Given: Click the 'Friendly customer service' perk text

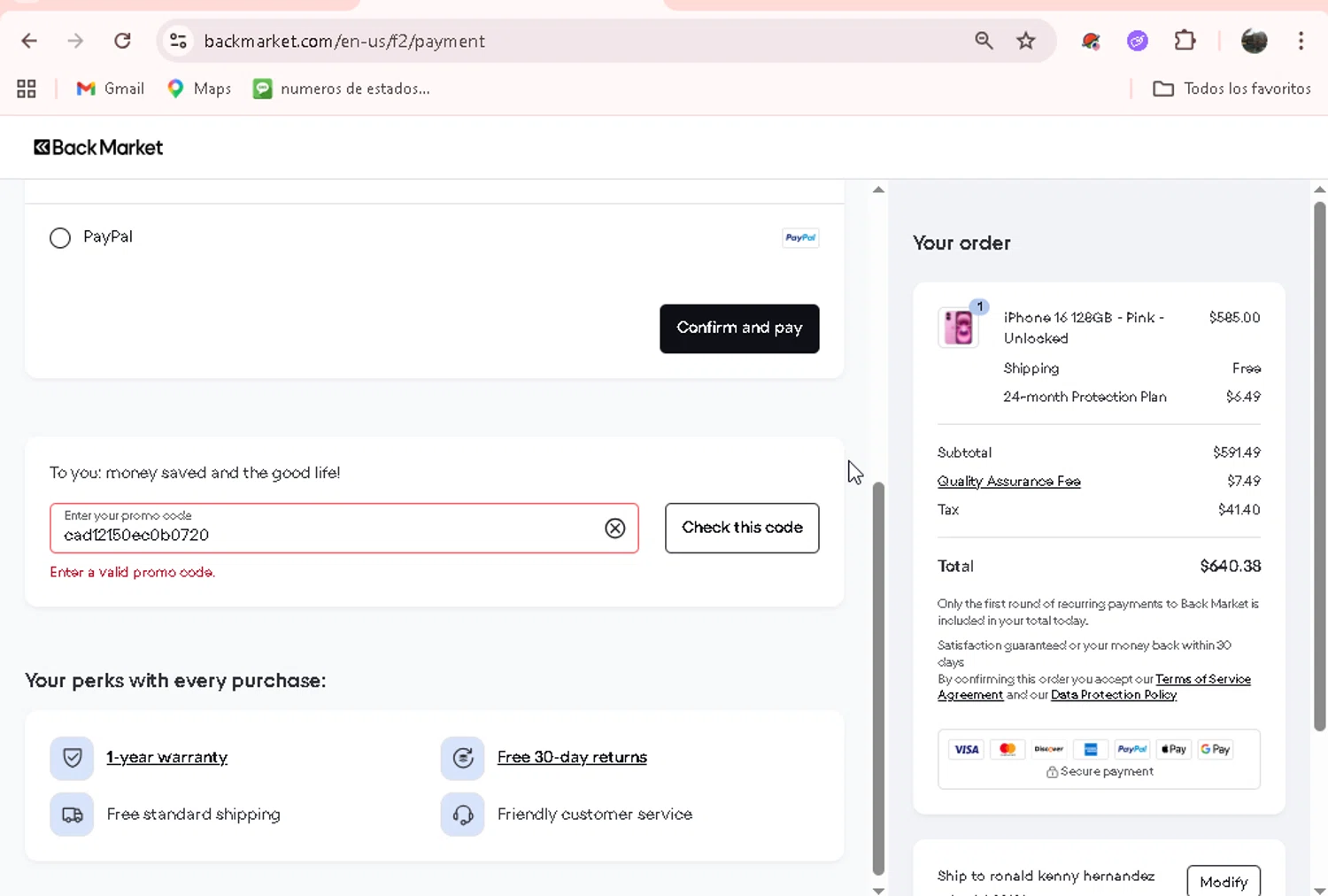Looking at the screenshot, I should [x=595, y=814].
